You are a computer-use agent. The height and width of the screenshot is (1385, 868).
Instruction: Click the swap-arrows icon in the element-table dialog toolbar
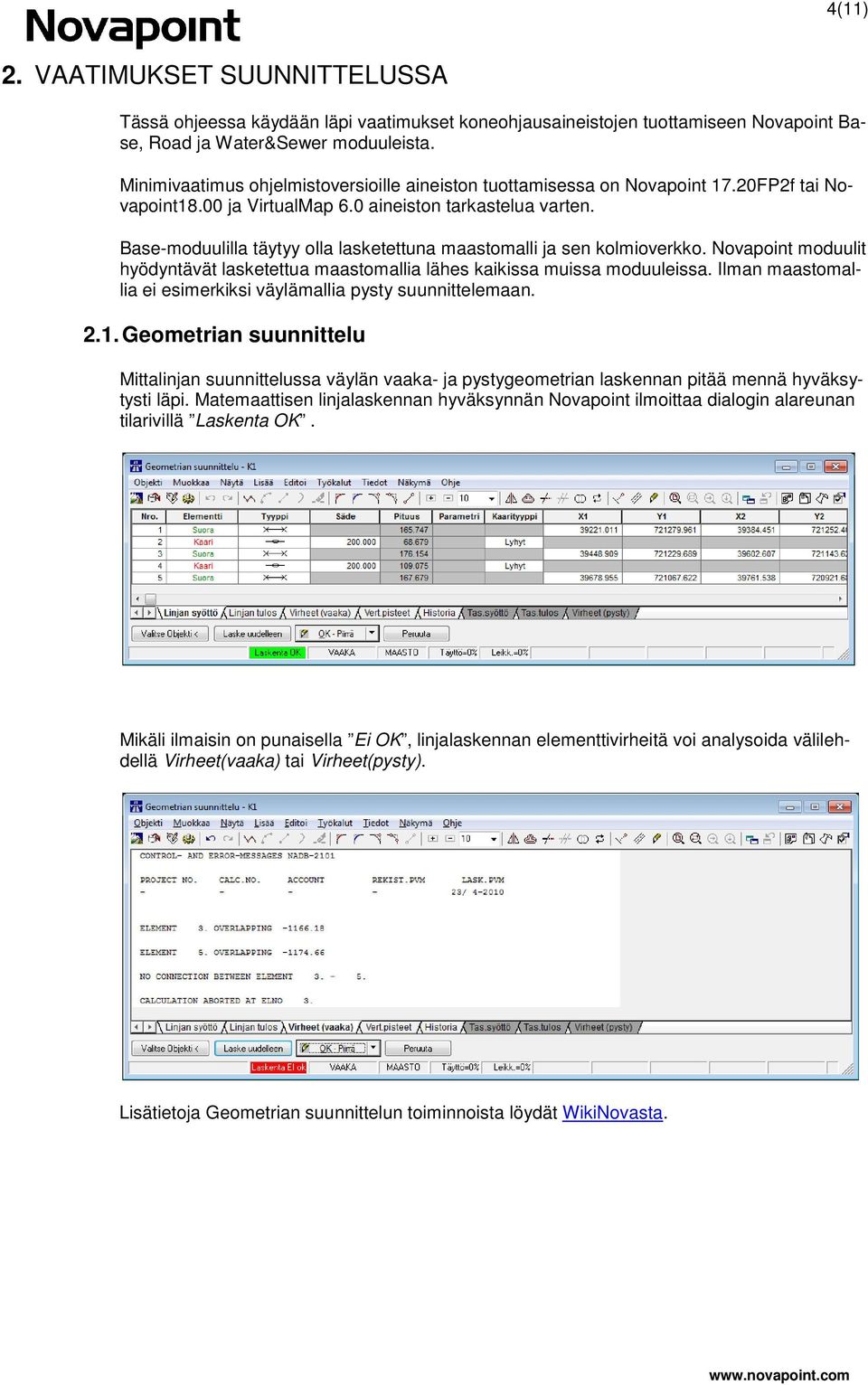(x=597, y=498)
